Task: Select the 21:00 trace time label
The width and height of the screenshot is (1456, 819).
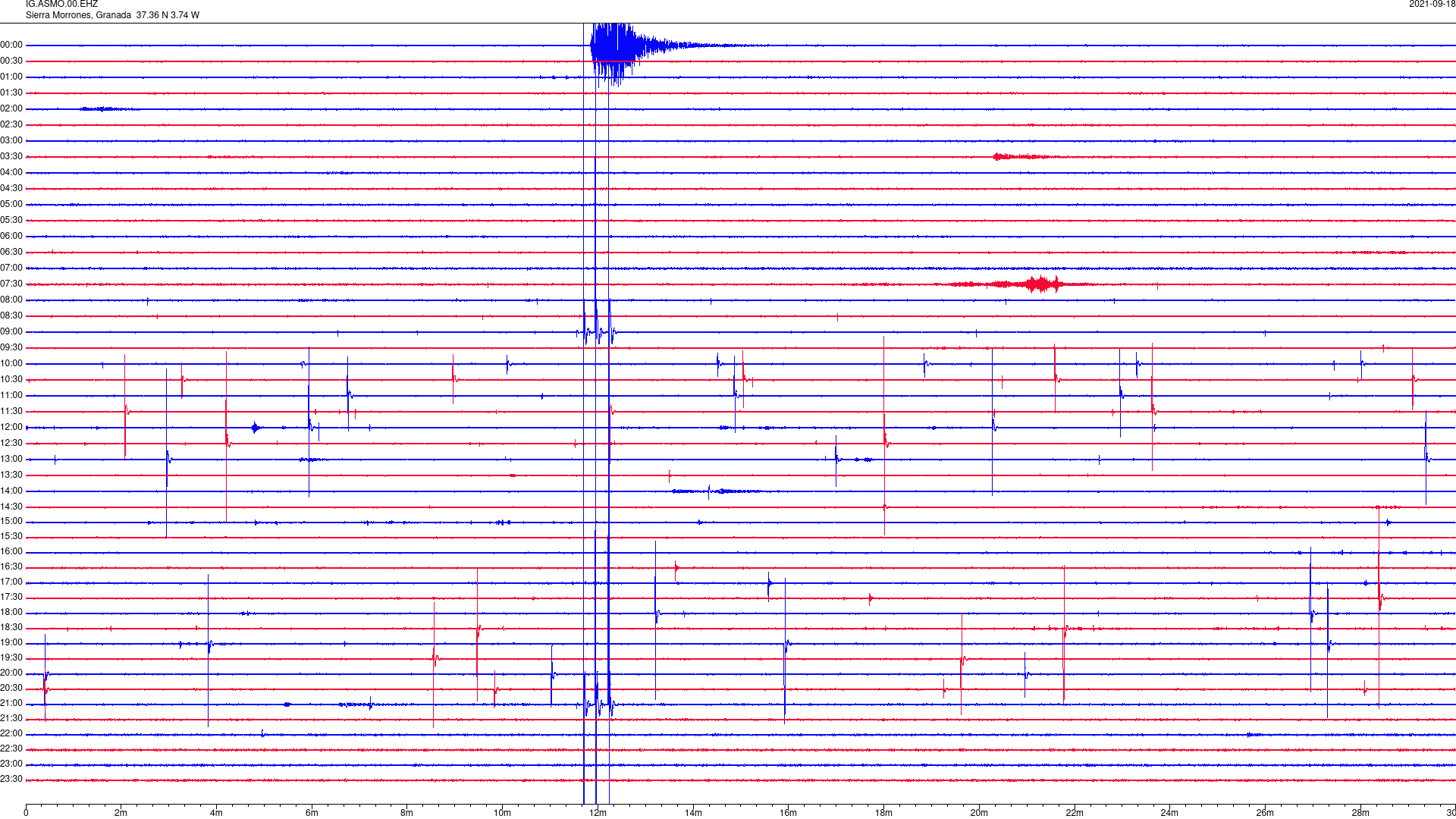Action: [11, 704]
